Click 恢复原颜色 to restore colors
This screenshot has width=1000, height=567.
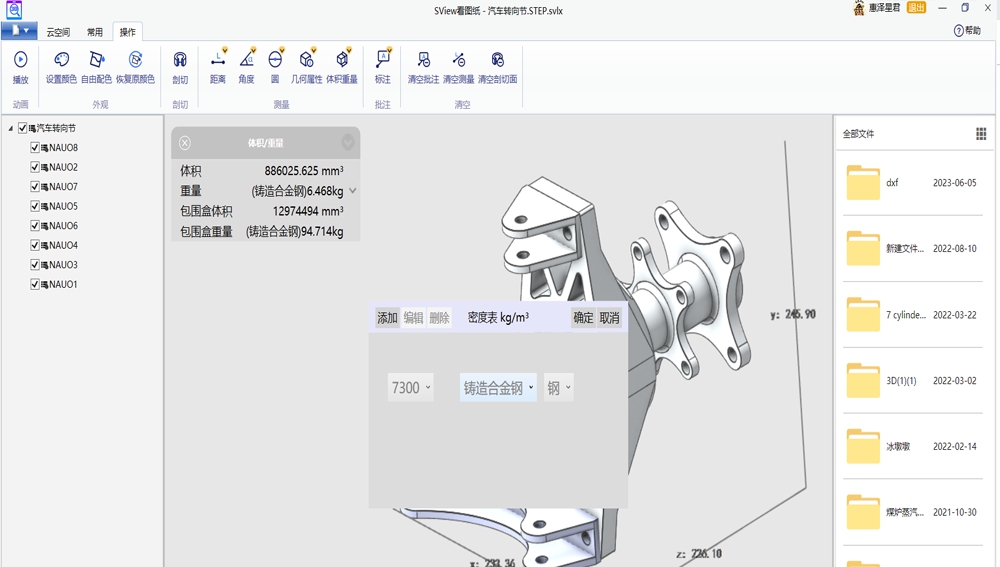pyautogui.click(x=135, y=61)
